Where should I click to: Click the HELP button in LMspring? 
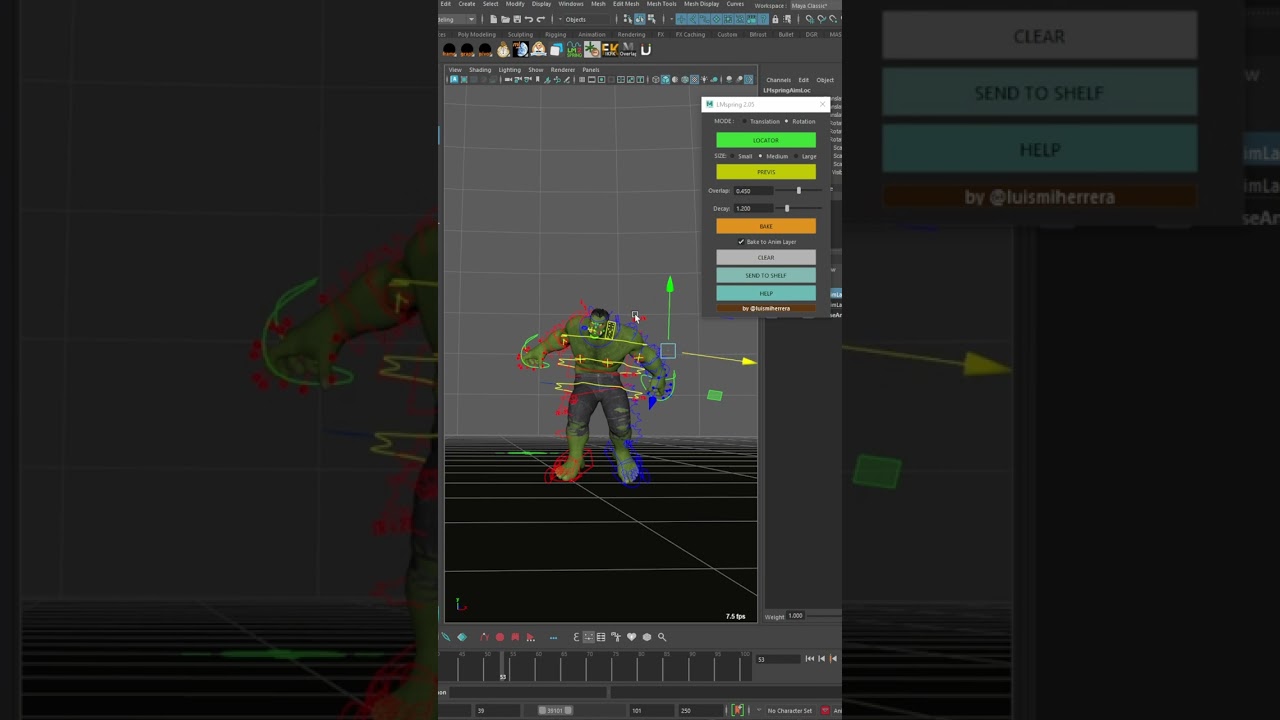click(x=766, y=293)
